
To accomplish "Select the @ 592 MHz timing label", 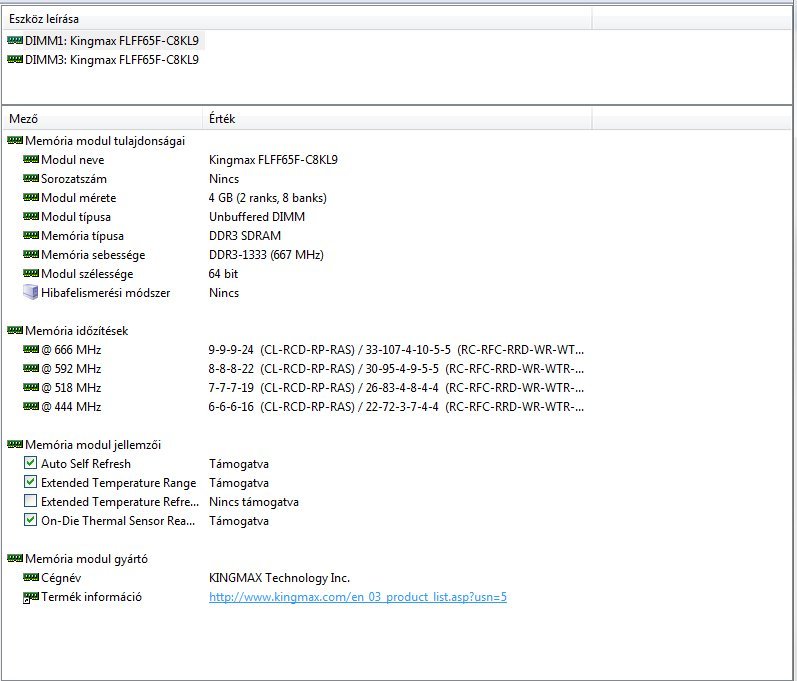I will pyautogui.click(x=71, y=369).
